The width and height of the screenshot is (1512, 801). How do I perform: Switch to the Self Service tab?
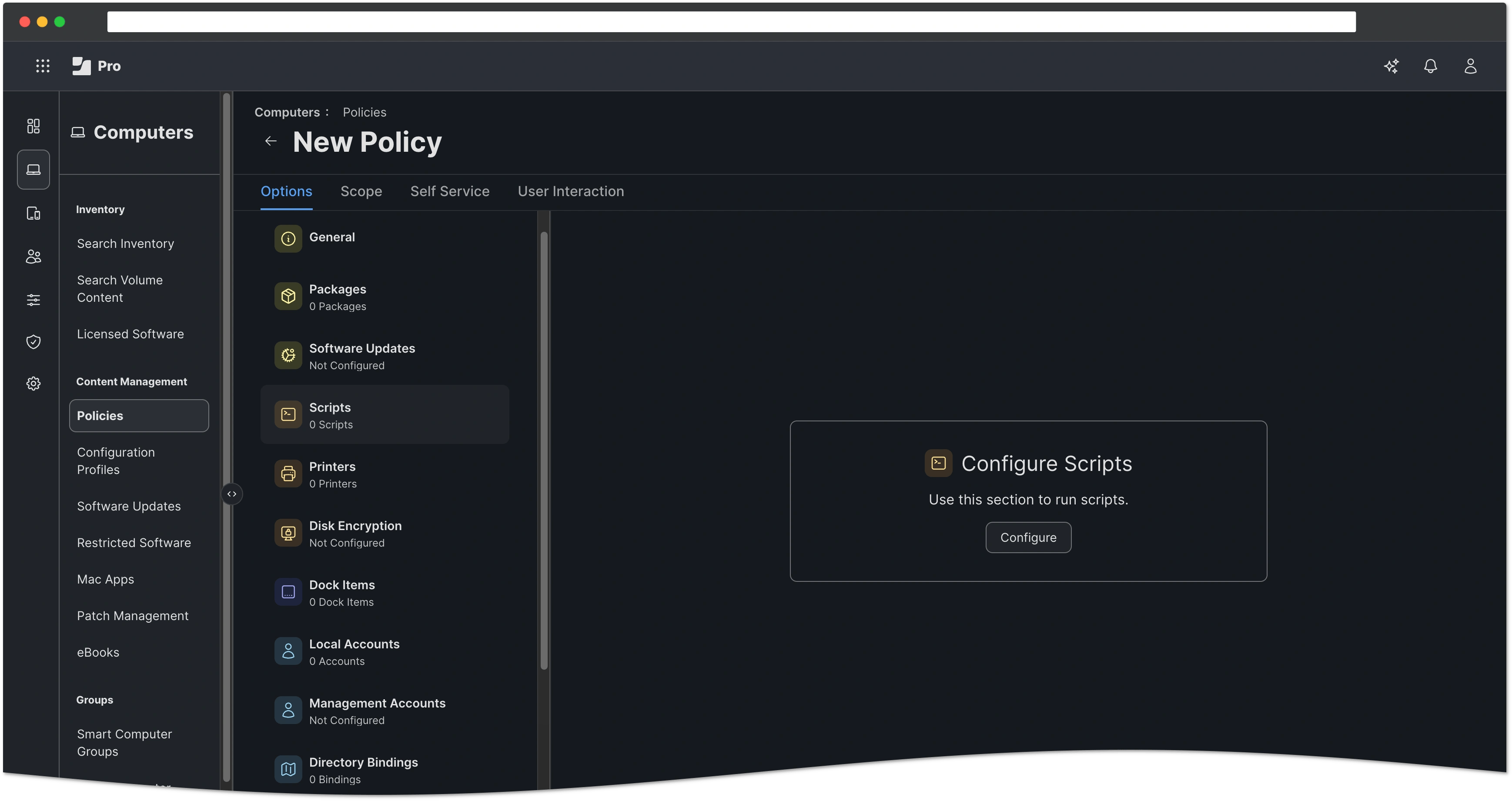point(450,191)
